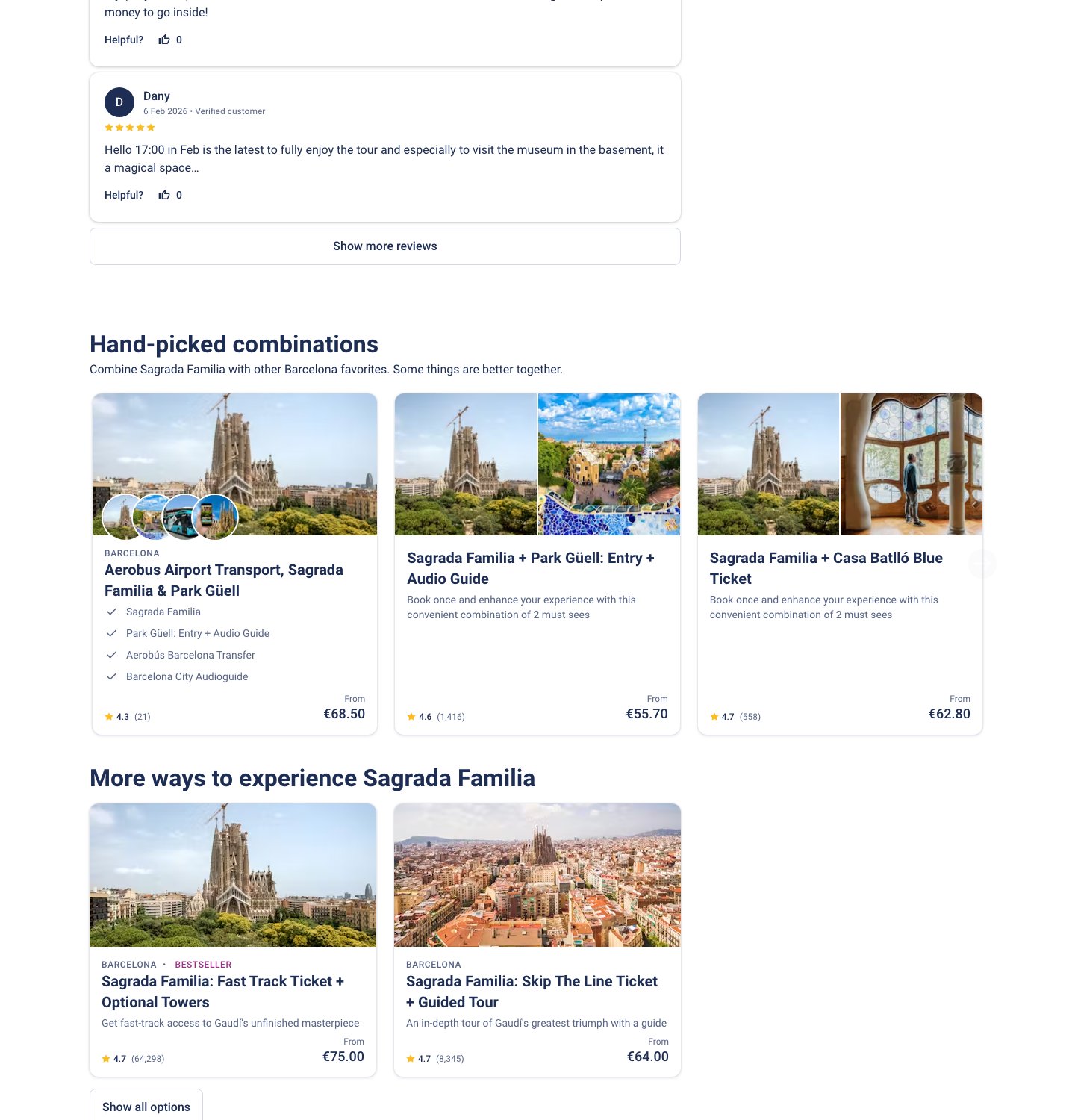The height and width of the screenshot is (1120, 1075).
Task: Click thumbs-up icon on Dany's review
Action: [164, 195]
